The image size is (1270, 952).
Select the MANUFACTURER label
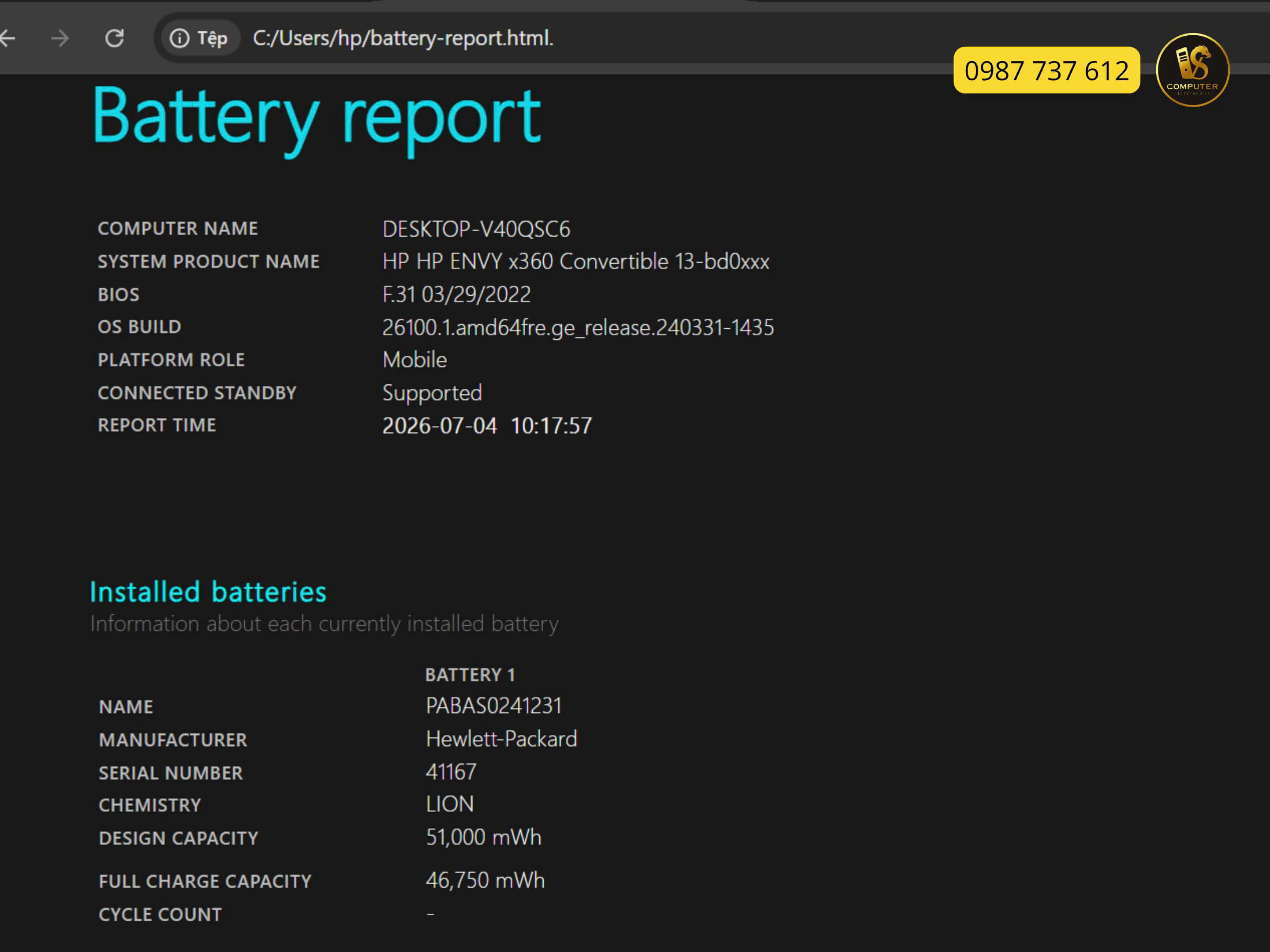point(173,740)
